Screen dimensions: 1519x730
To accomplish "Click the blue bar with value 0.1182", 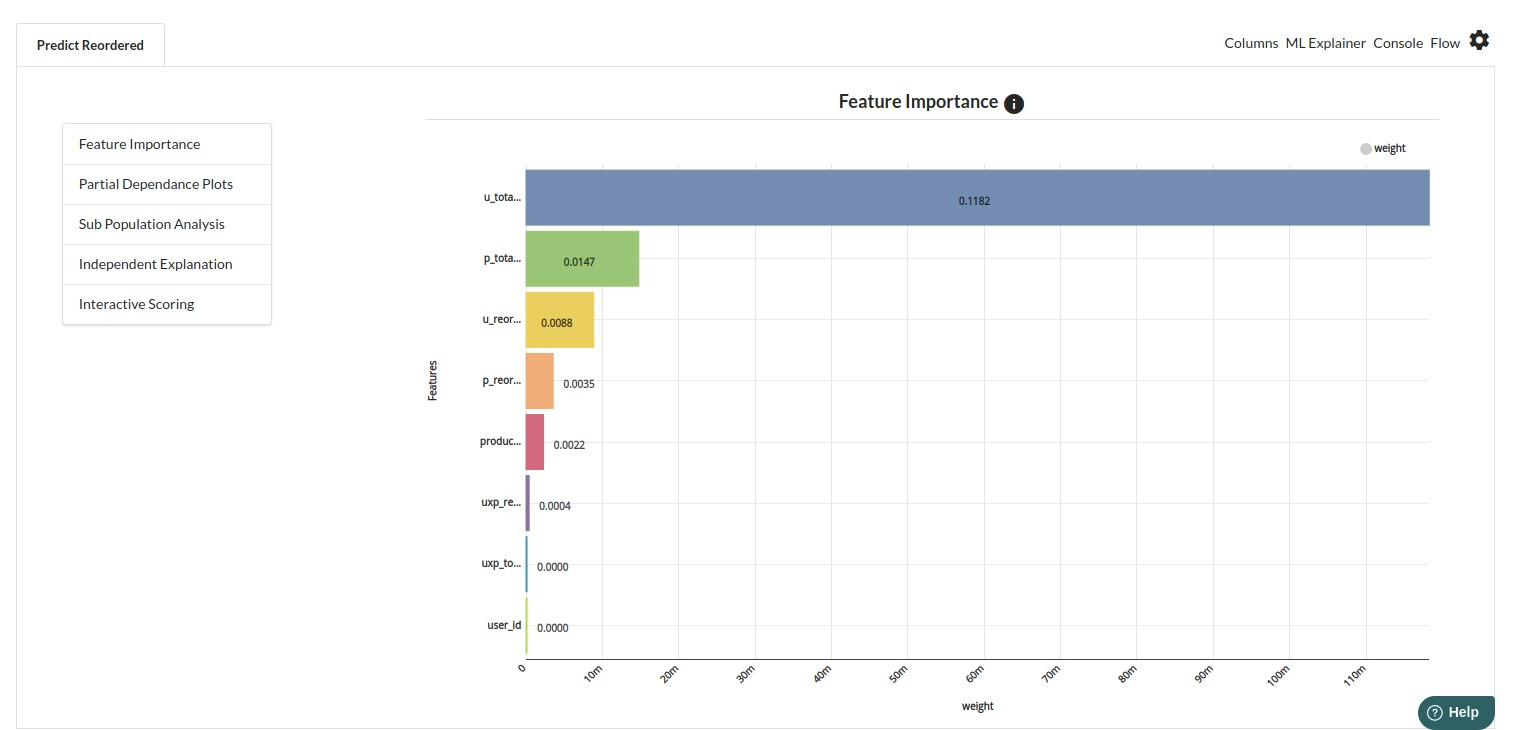I will 977,198.
